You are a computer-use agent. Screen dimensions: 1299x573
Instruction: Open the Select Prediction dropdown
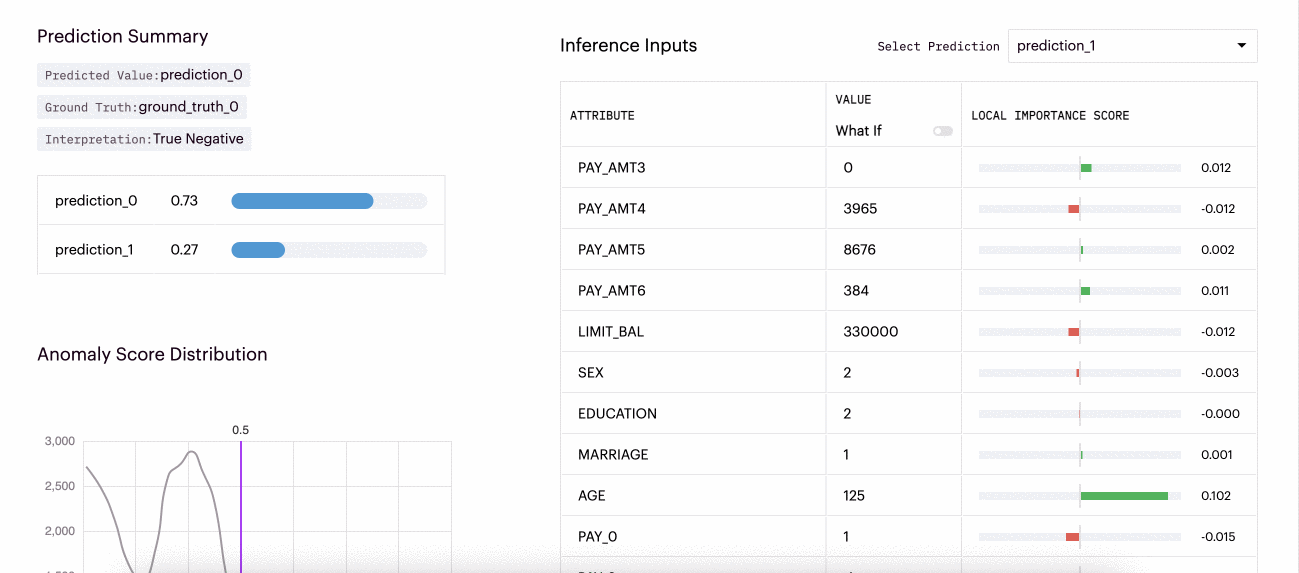(x=1131, y=46)
